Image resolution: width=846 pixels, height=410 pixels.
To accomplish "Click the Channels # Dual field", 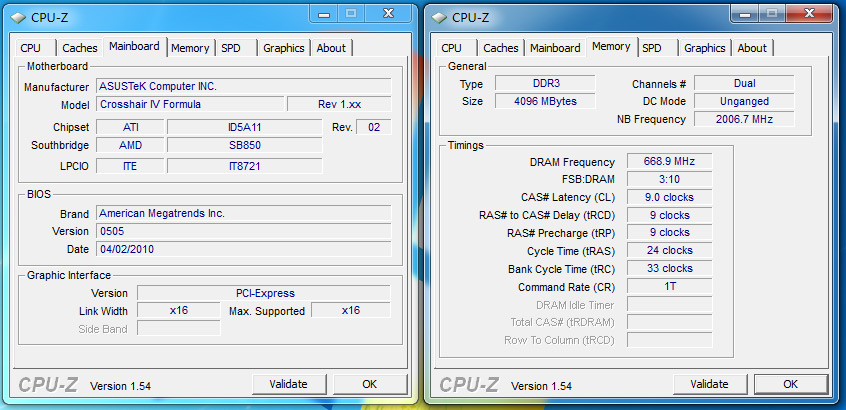I will pyautogui.click(x=745, y=83).
